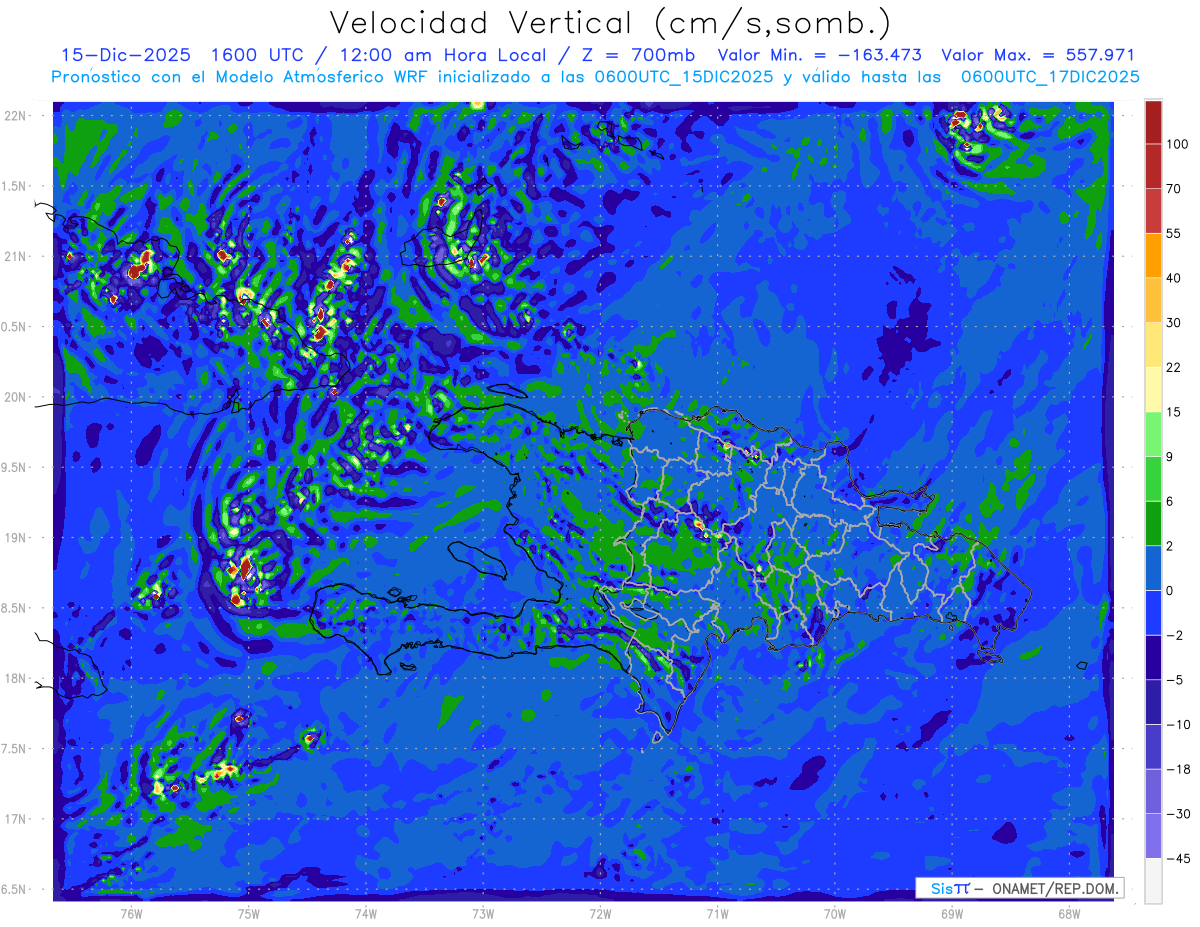
Task: Click the "6.5N" latitude label
Action: point(16,889)
